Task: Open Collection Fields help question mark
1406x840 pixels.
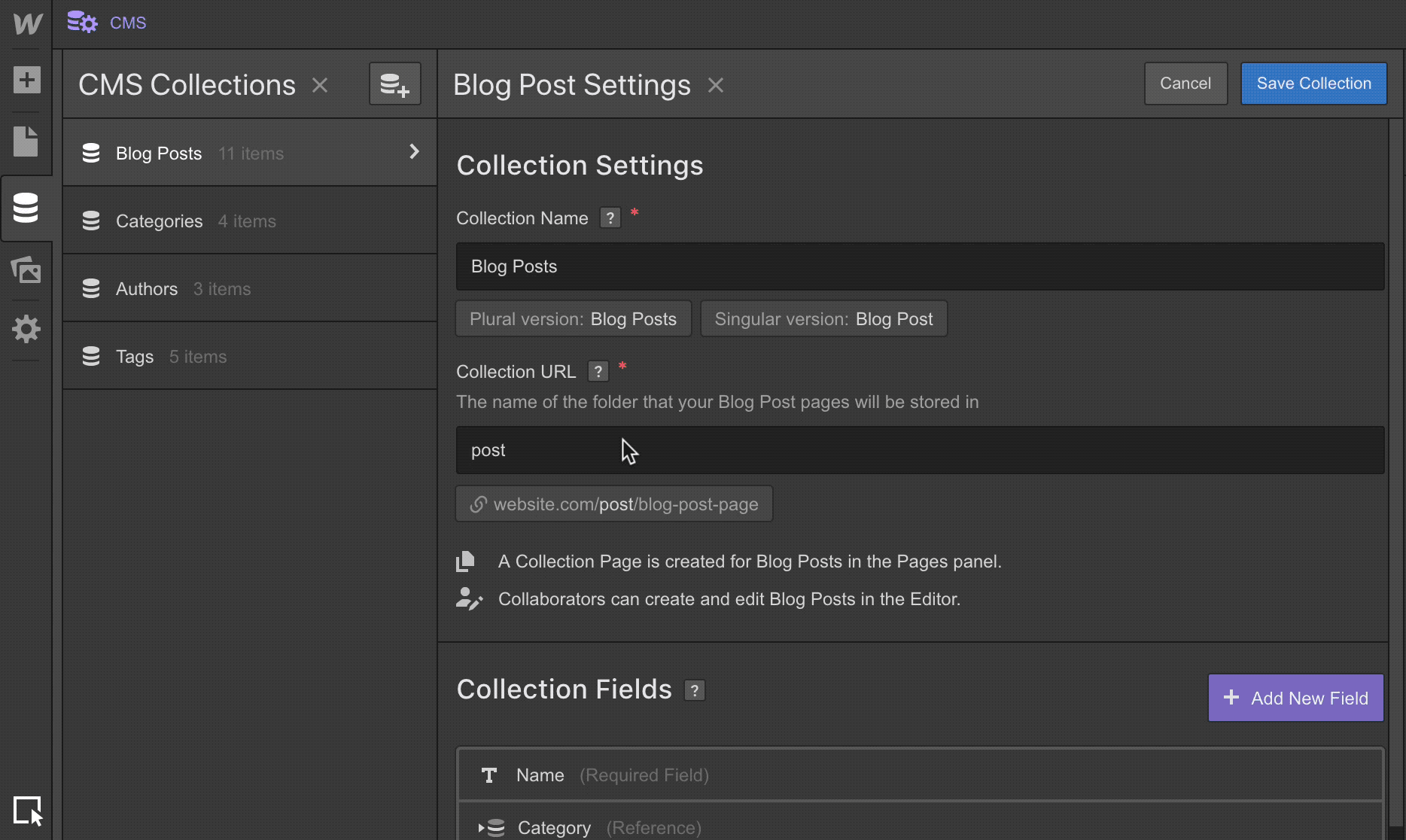Action: tap(694, 690)
